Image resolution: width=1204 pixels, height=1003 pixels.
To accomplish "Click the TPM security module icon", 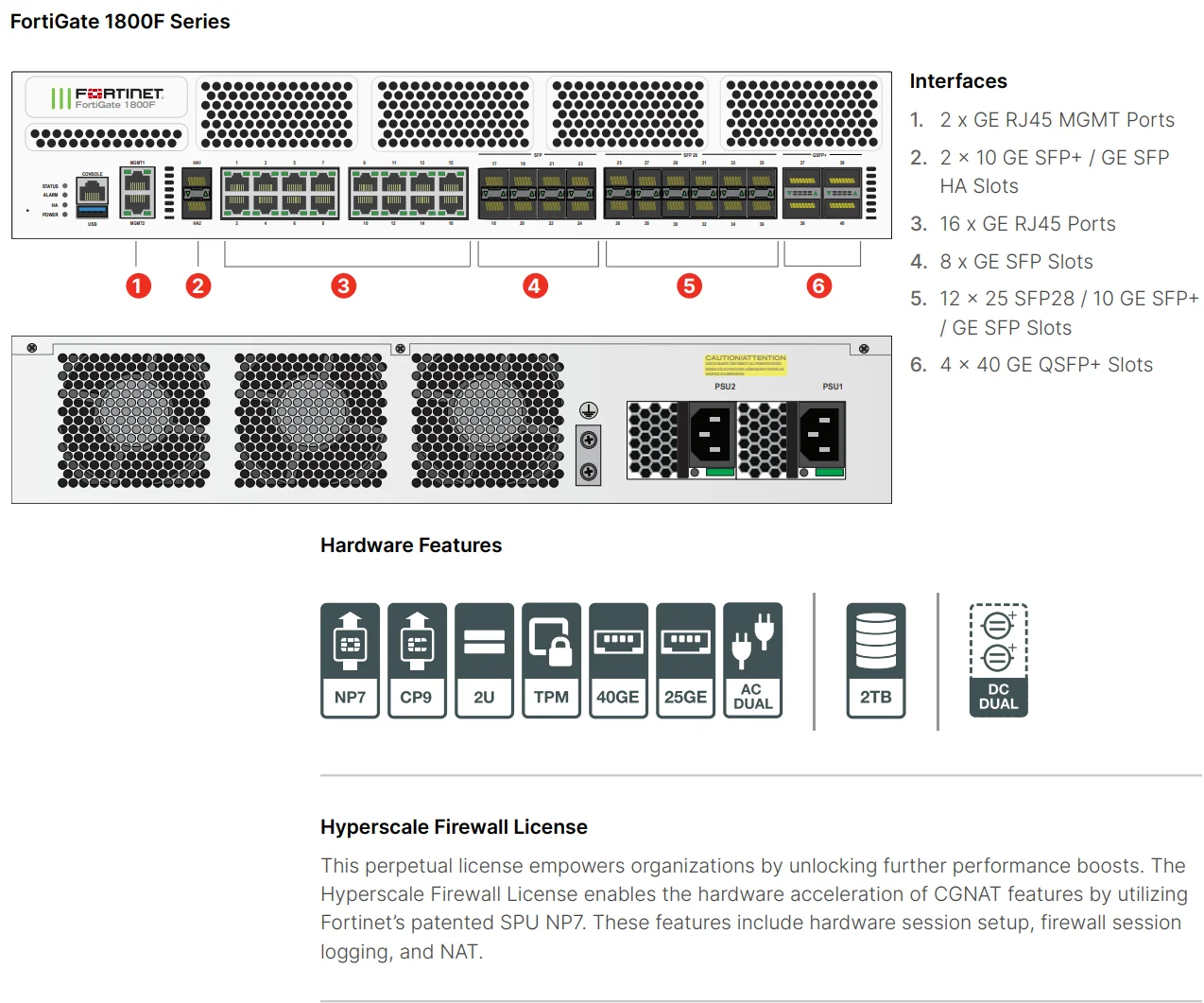I will 550,660.
